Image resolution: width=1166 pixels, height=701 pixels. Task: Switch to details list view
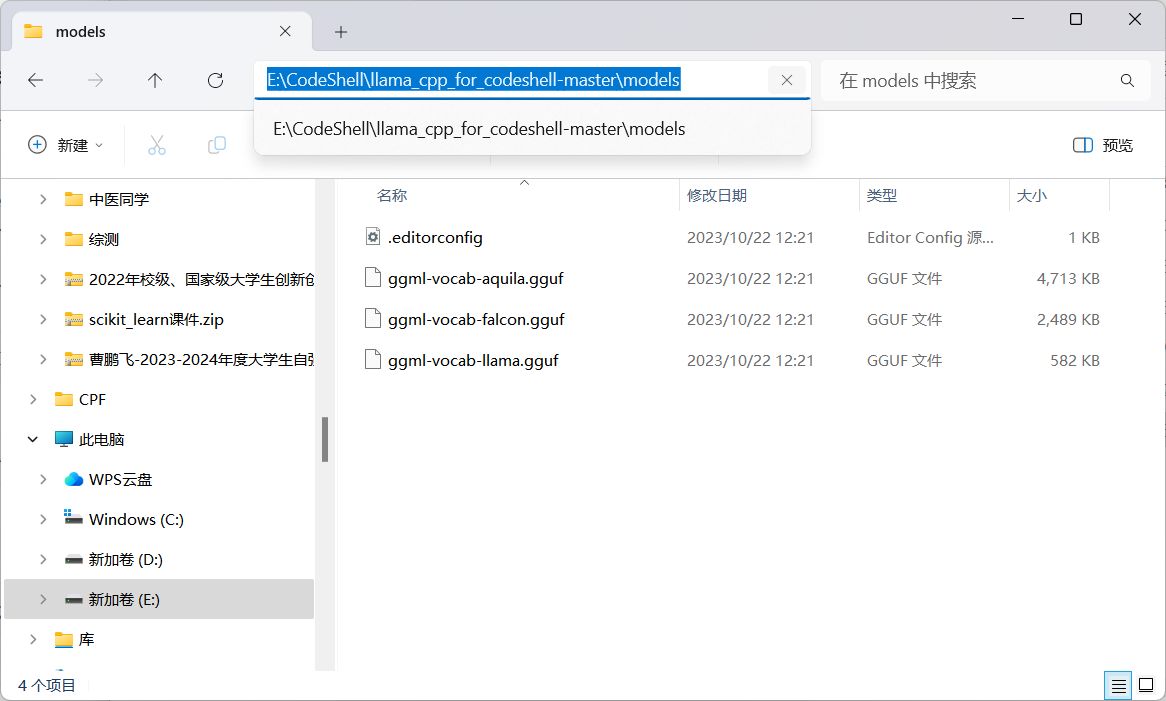pos(1119,686)
